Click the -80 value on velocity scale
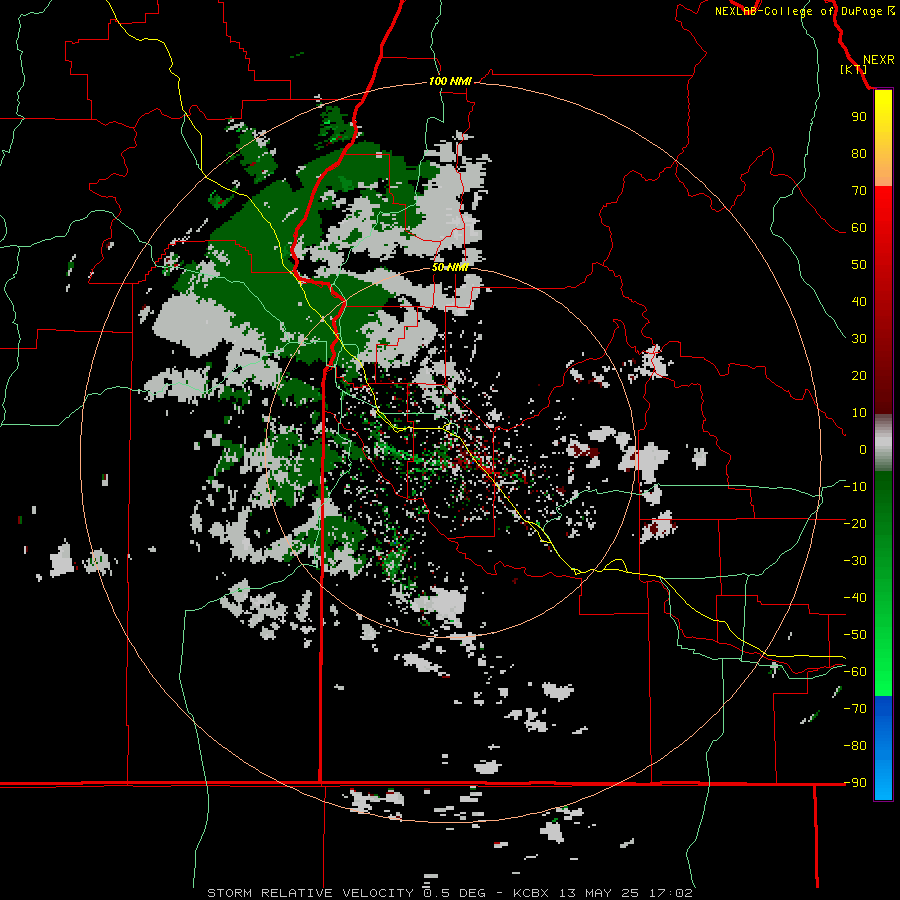Viewport: 900px width, 900px height. [x=855, y=746]
